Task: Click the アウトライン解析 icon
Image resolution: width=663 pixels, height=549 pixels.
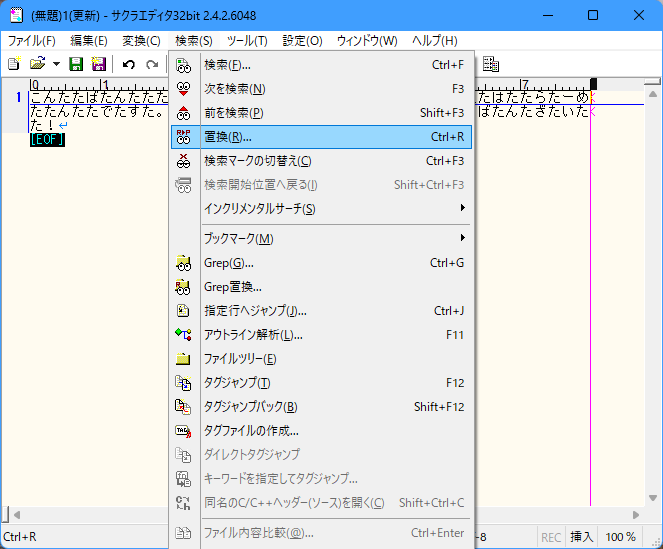Action: coord(184,335)
